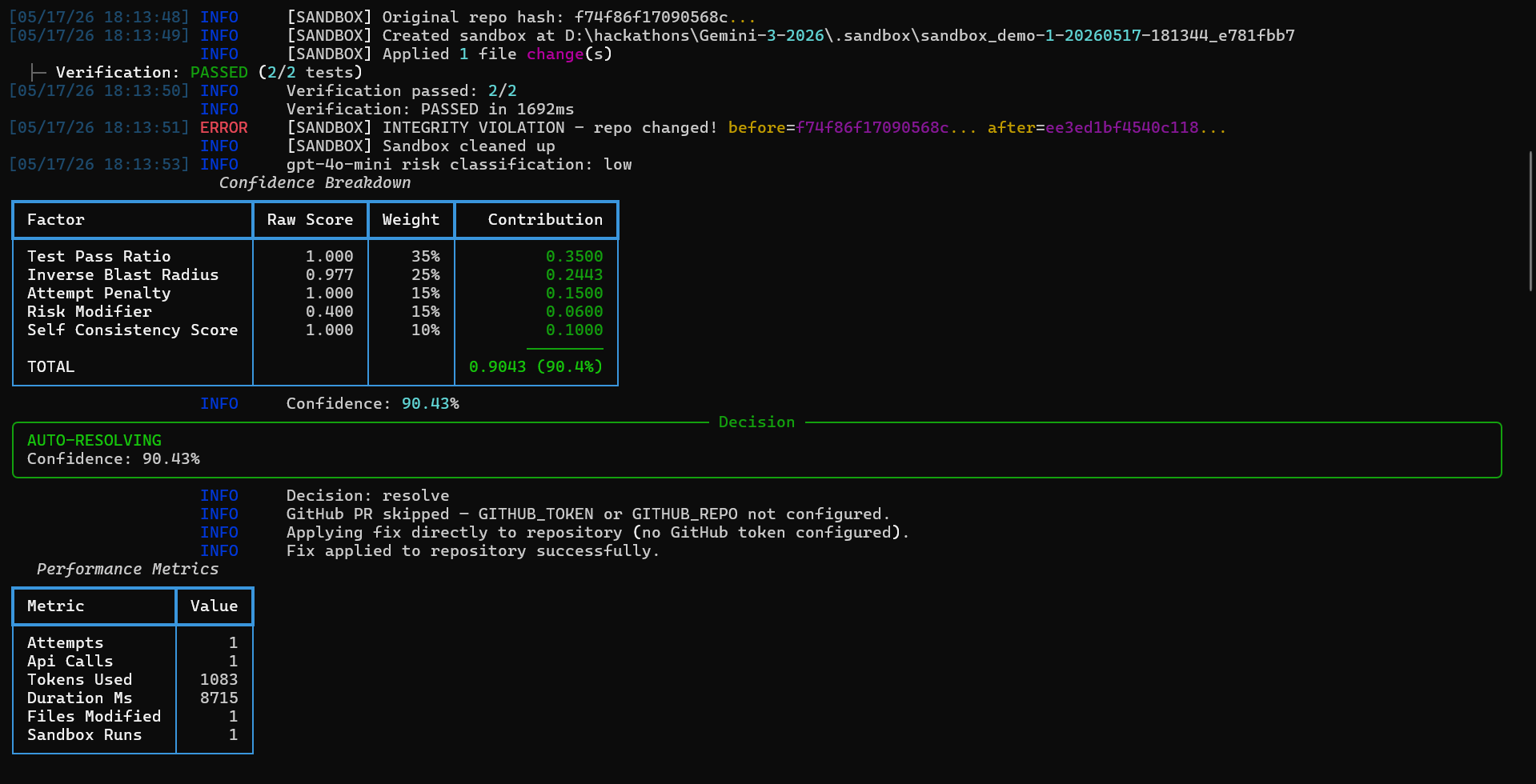Image resolution: width=1536 pixels, height=784 pixels.
Task: Click the 'Attempt Penalty' row label
Action: 98,294
